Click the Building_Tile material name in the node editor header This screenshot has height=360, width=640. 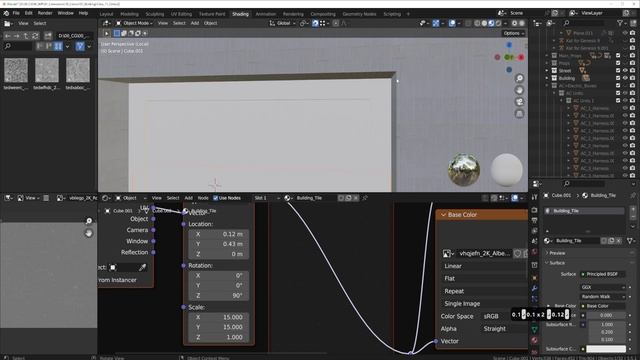coord(309,198)
